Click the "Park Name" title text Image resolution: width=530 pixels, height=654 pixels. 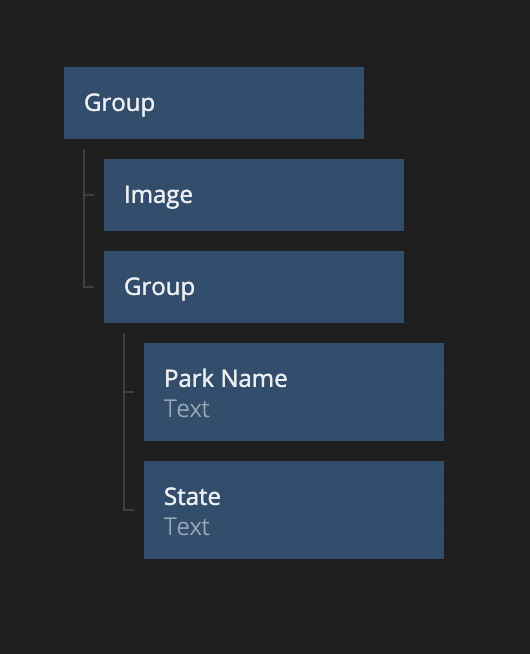tap(226, 379)
